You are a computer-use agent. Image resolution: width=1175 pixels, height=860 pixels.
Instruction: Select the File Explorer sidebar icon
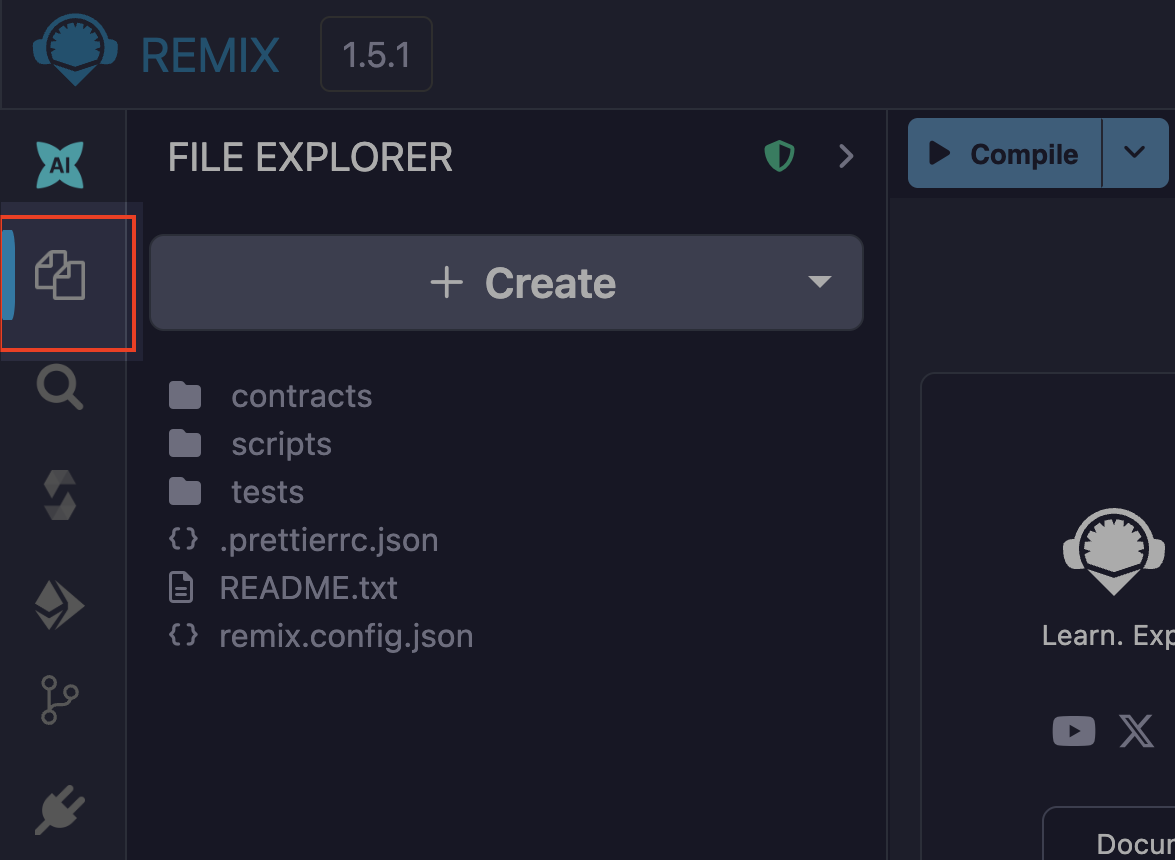[x=60, y=275]
